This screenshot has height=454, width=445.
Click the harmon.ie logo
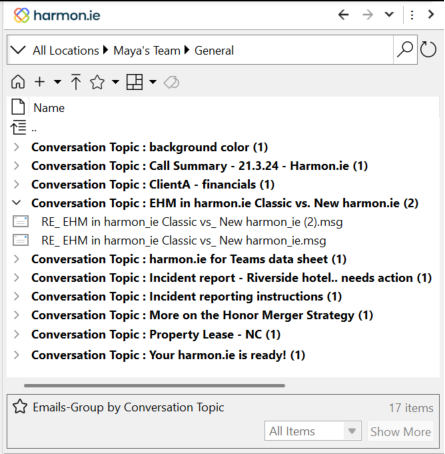point(57,15)
